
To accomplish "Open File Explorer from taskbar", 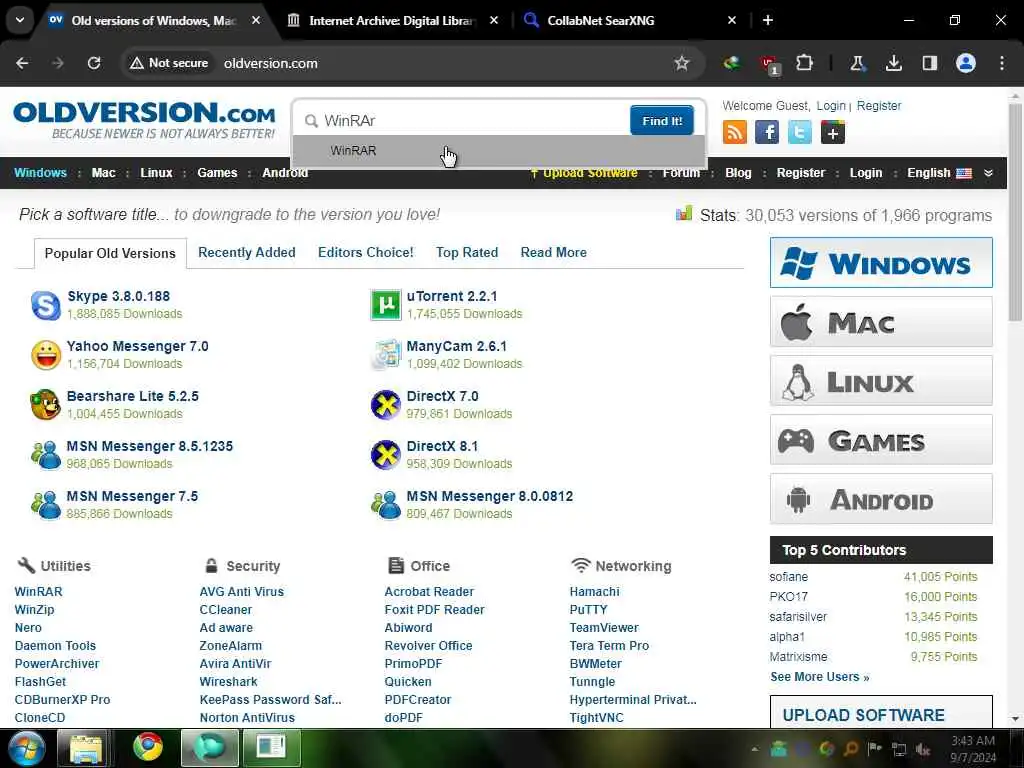I will (86, 748).
